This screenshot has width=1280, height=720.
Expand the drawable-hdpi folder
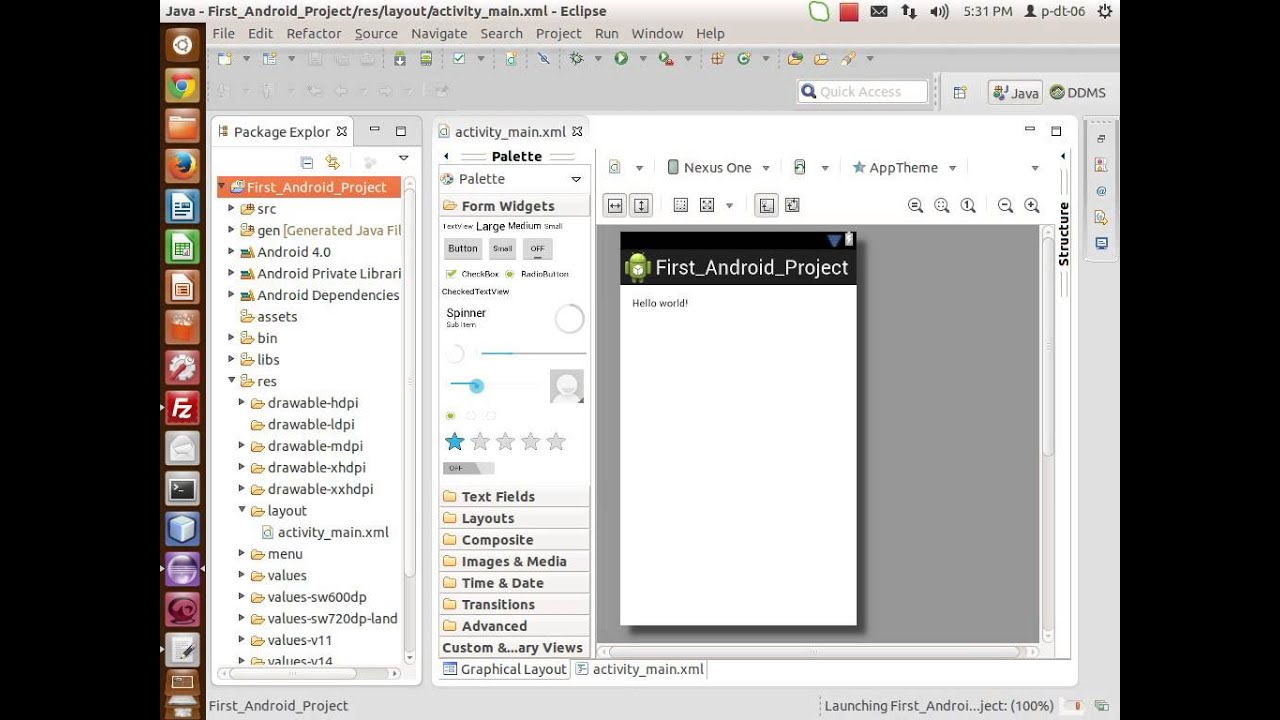[242, 403]
